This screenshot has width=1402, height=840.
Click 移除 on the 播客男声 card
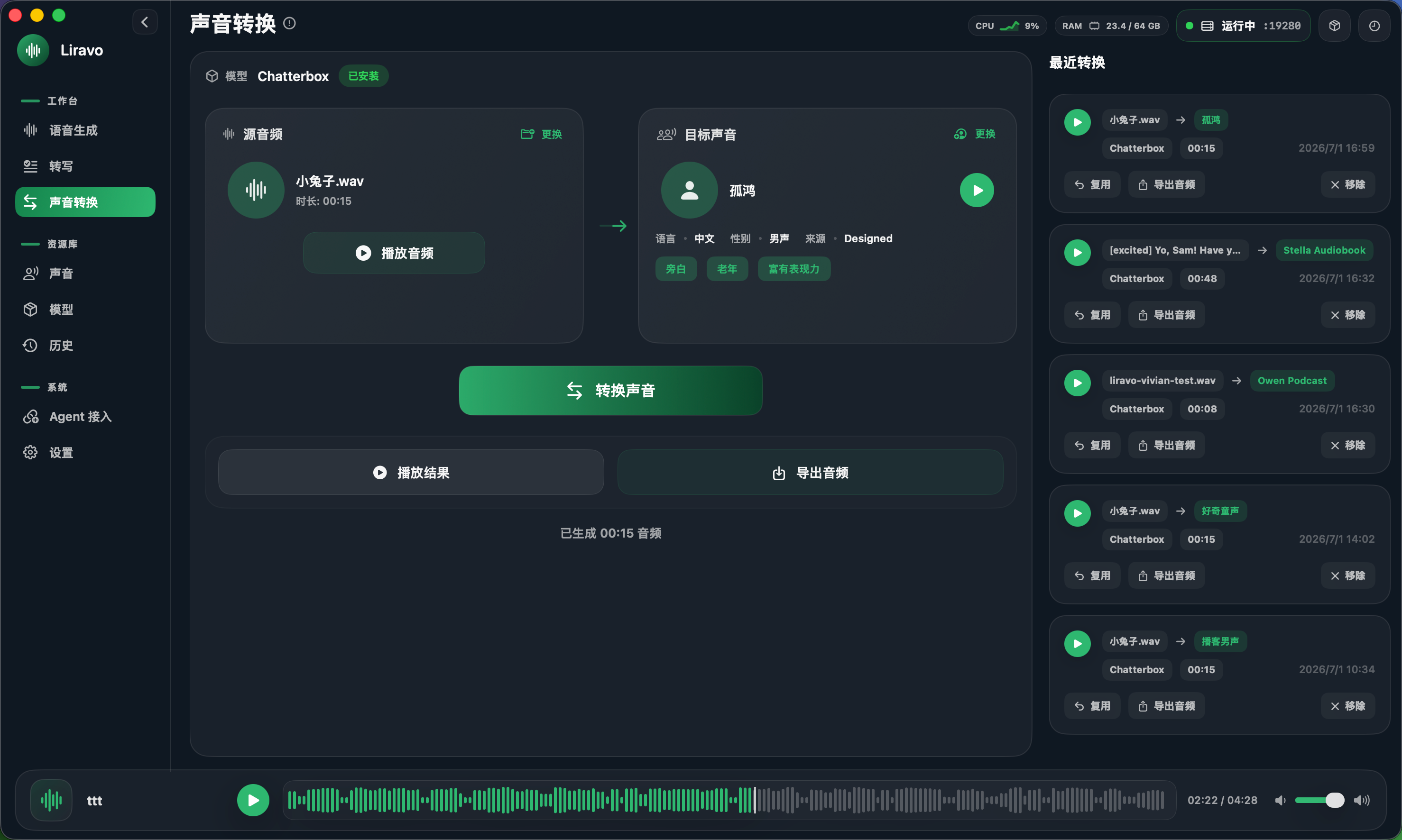click(1347, 706)
